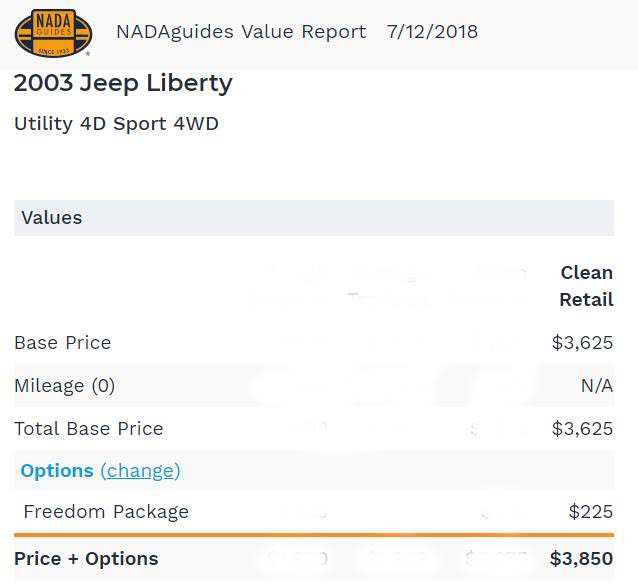
Task: Click the N/A mileage value
Action: coord(596,385)
